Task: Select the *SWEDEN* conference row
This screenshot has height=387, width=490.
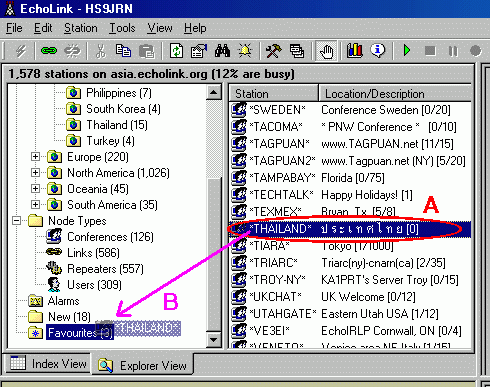Action: (x=350, y=110)
